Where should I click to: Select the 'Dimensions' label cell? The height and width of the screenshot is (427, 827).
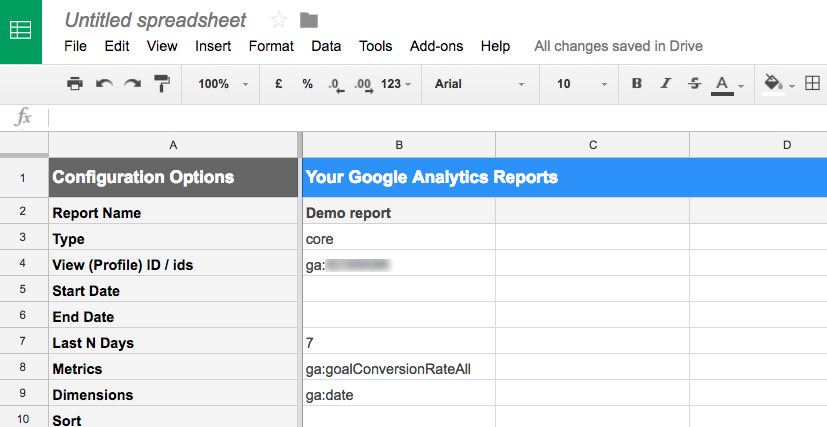click(173, 393)
